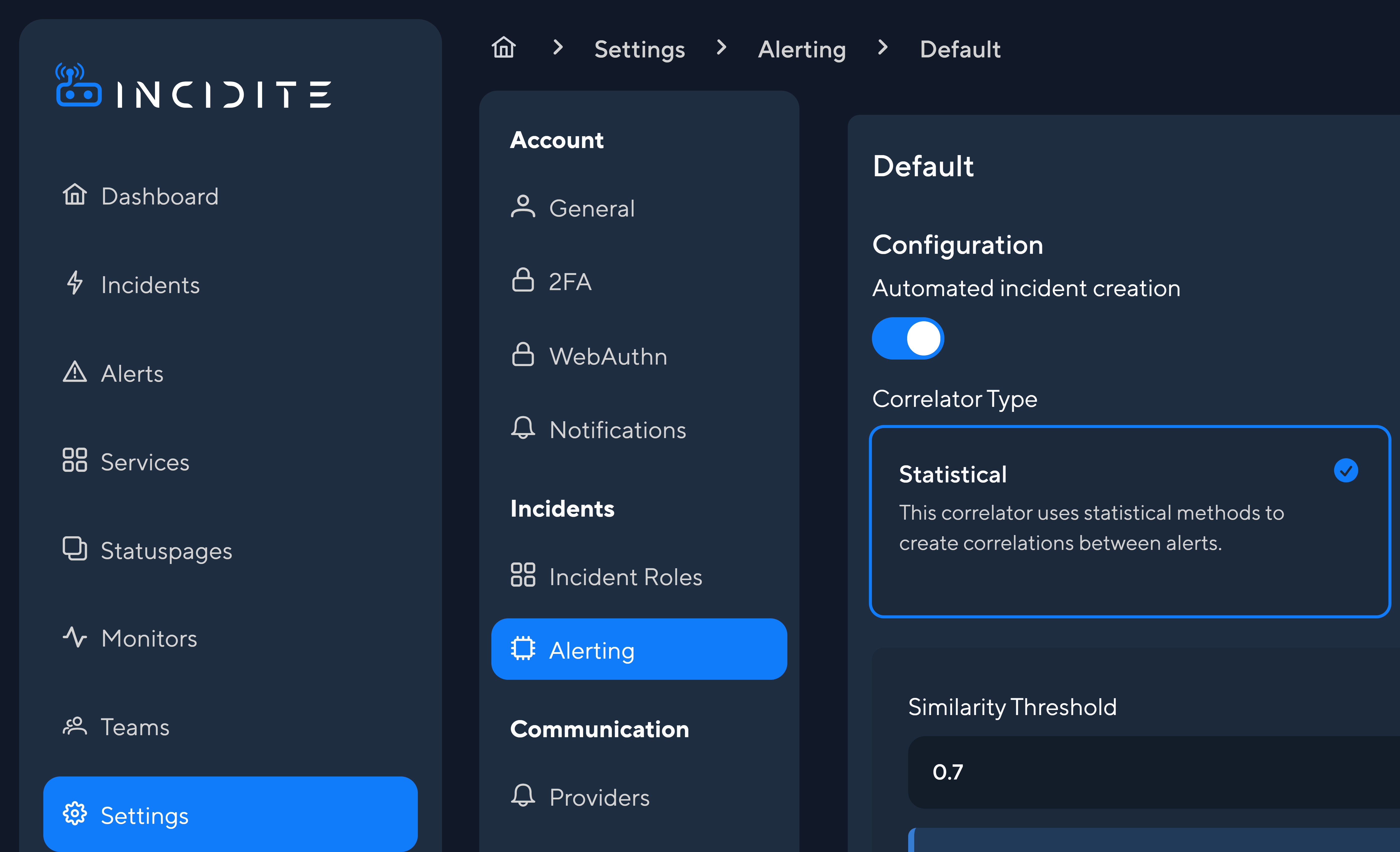Click Default in the breadcrumb
The width and height of the screenshot is (1400, 852).
[960, 49]
